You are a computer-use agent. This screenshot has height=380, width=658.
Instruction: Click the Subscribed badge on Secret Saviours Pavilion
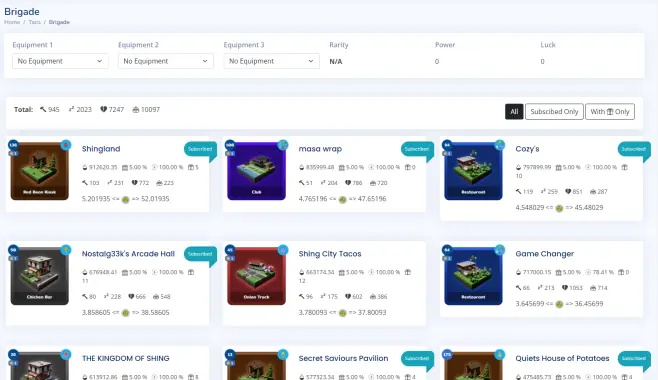[x=417, y=359]
